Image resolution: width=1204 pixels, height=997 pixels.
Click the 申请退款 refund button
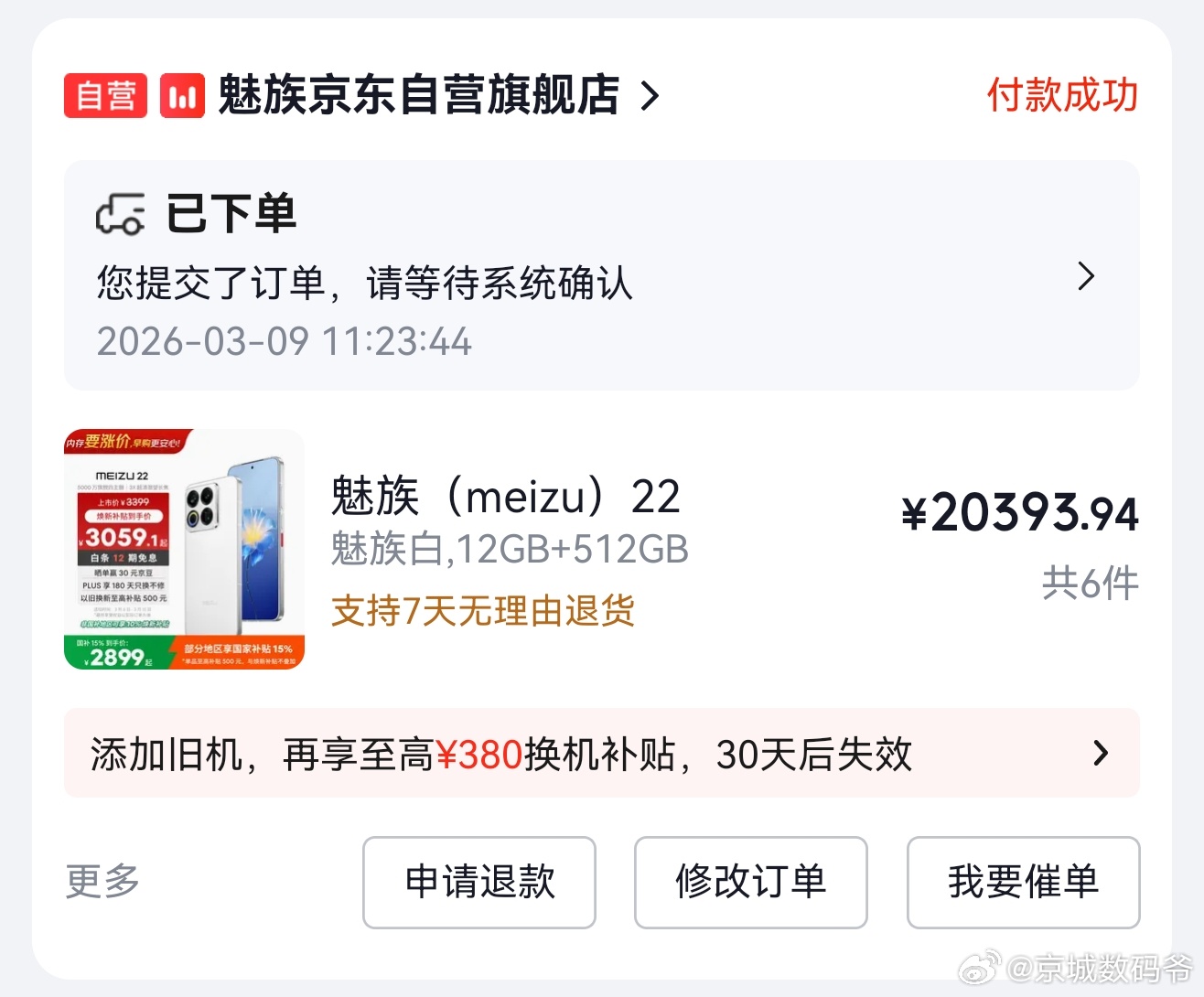[478, 883]
